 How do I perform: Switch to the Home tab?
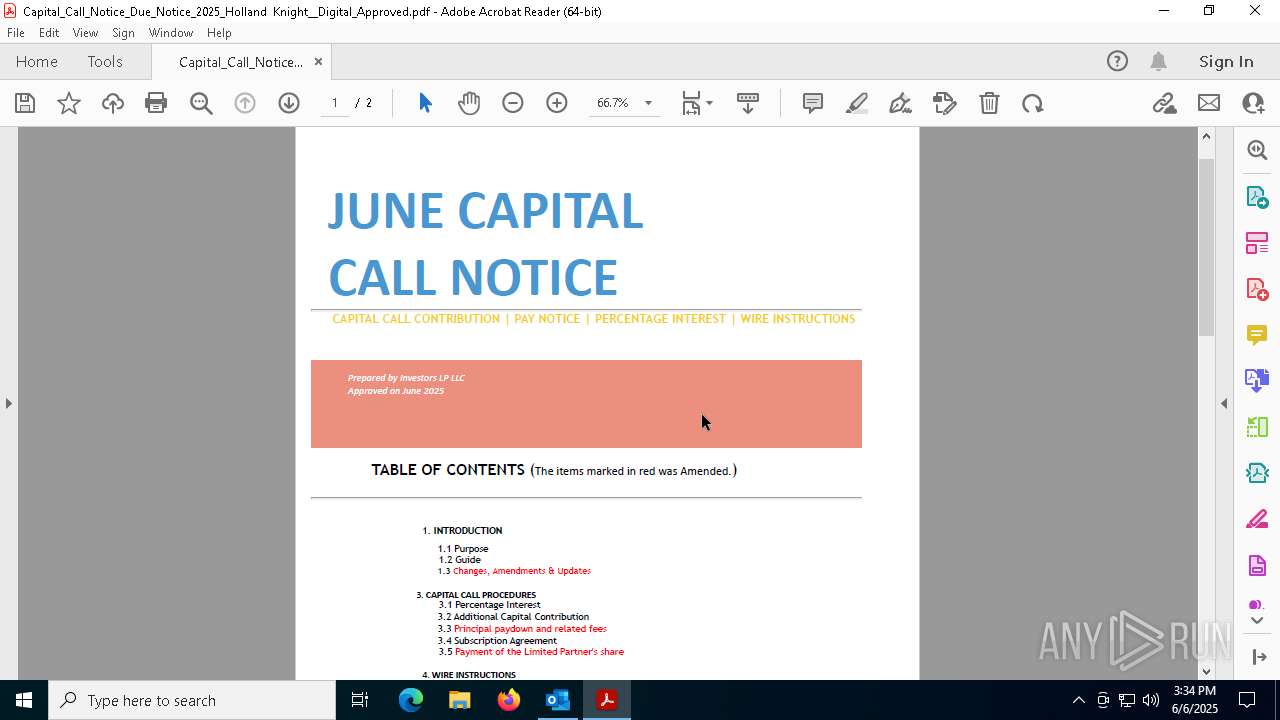coord(37,62)
